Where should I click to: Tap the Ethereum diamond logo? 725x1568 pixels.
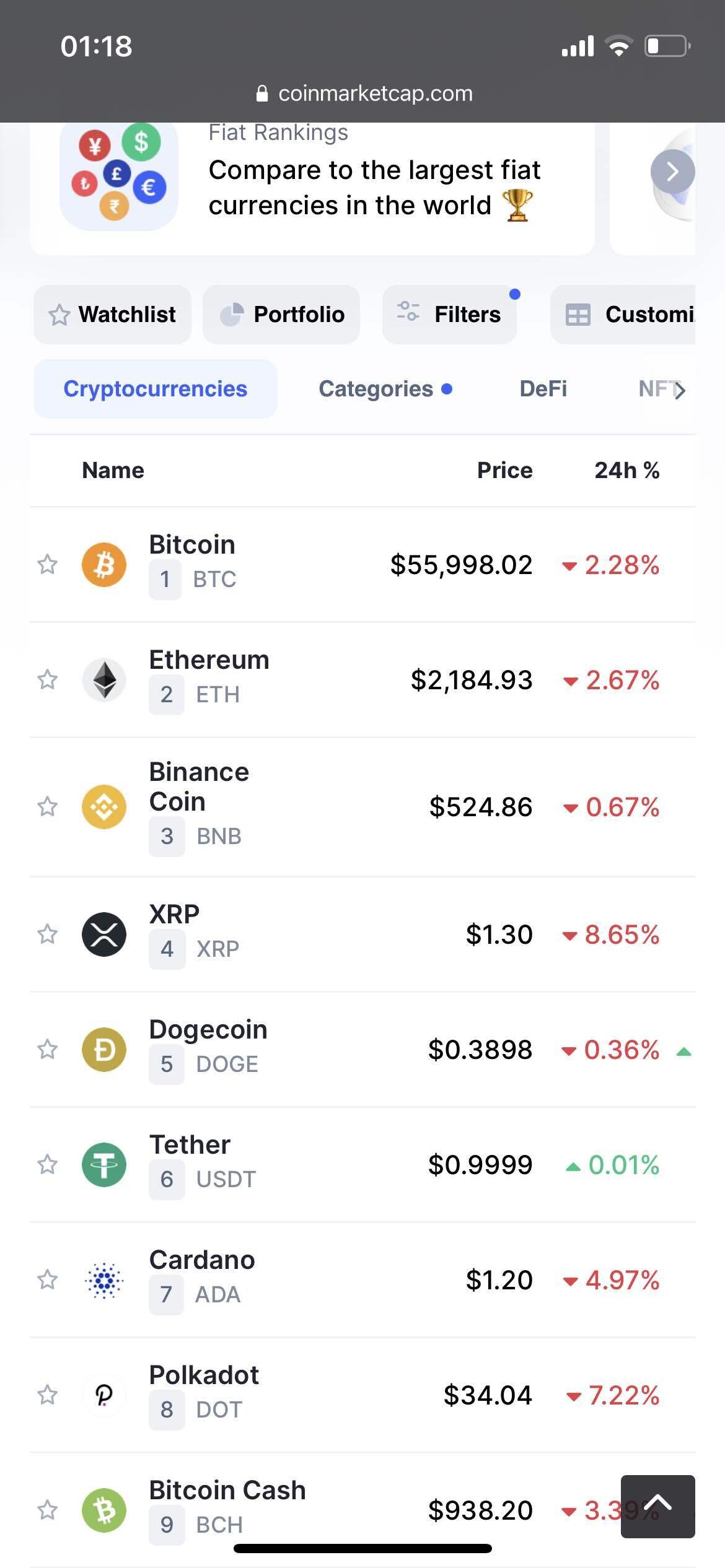tap(104, 679)
